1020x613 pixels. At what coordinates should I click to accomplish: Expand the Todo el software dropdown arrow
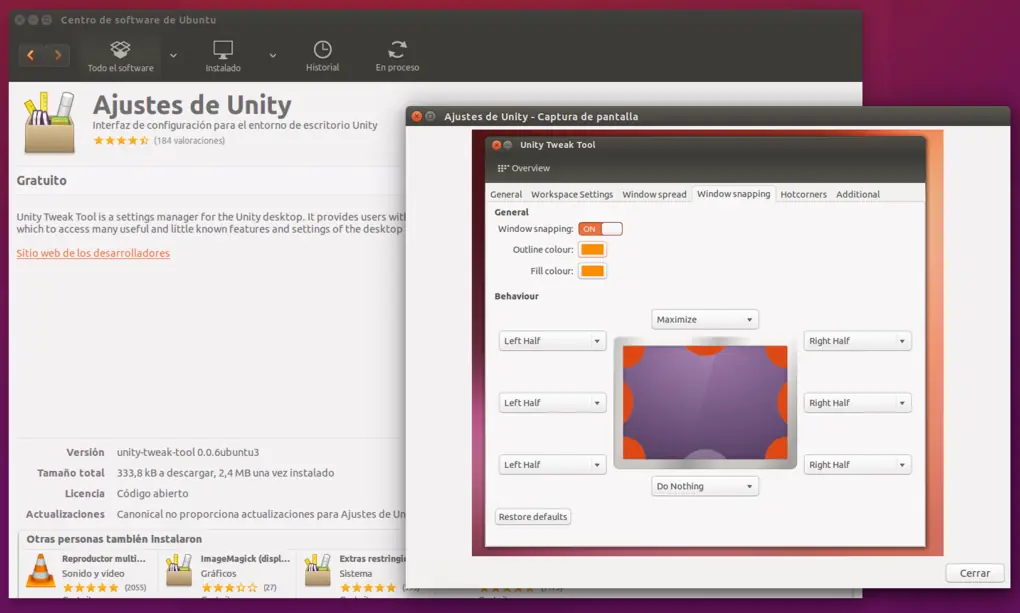173,56
